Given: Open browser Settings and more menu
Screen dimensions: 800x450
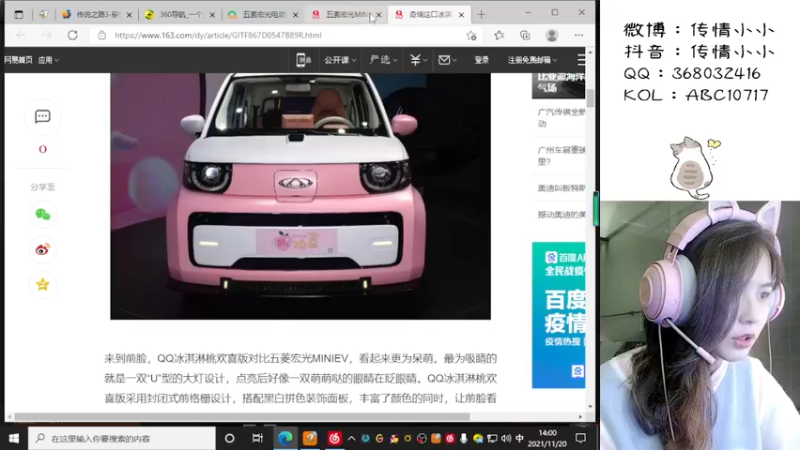Looking at the screenshot, I should click(x=578, y=35).
